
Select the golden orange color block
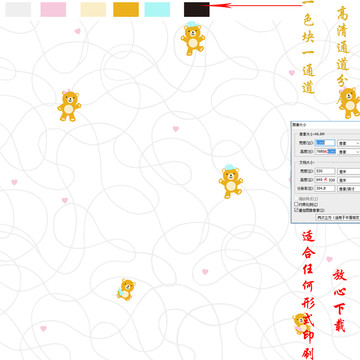coord(126,9)
